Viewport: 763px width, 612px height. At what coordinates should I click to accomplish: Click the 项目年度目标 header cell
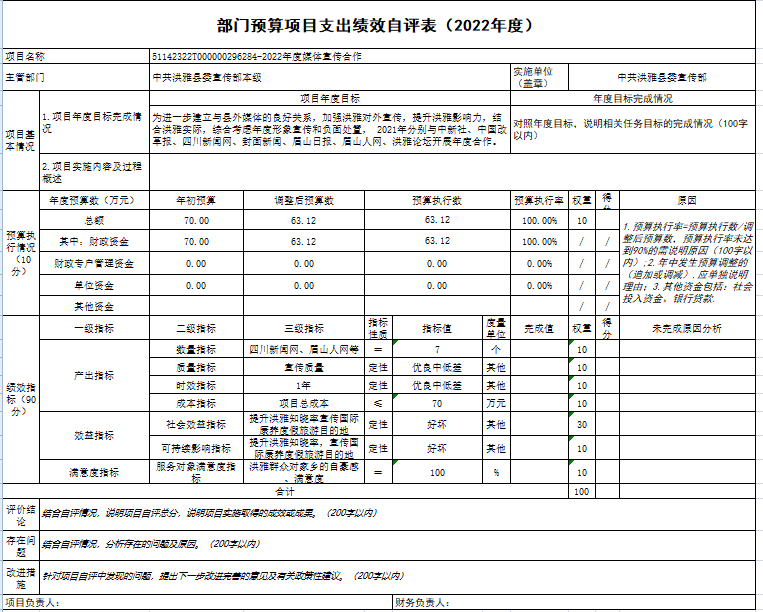click(x=330, y=99)
